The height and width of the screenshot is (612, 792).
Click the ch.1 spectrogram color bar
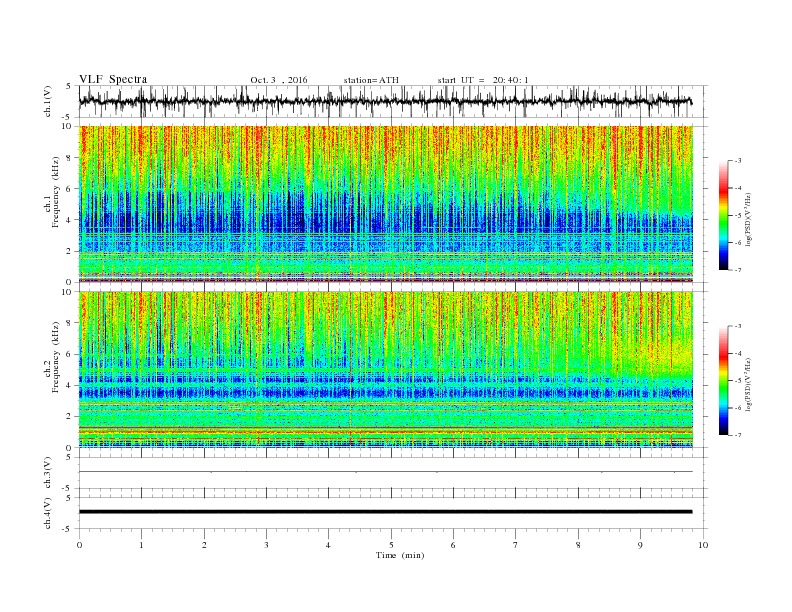[723, 215]
